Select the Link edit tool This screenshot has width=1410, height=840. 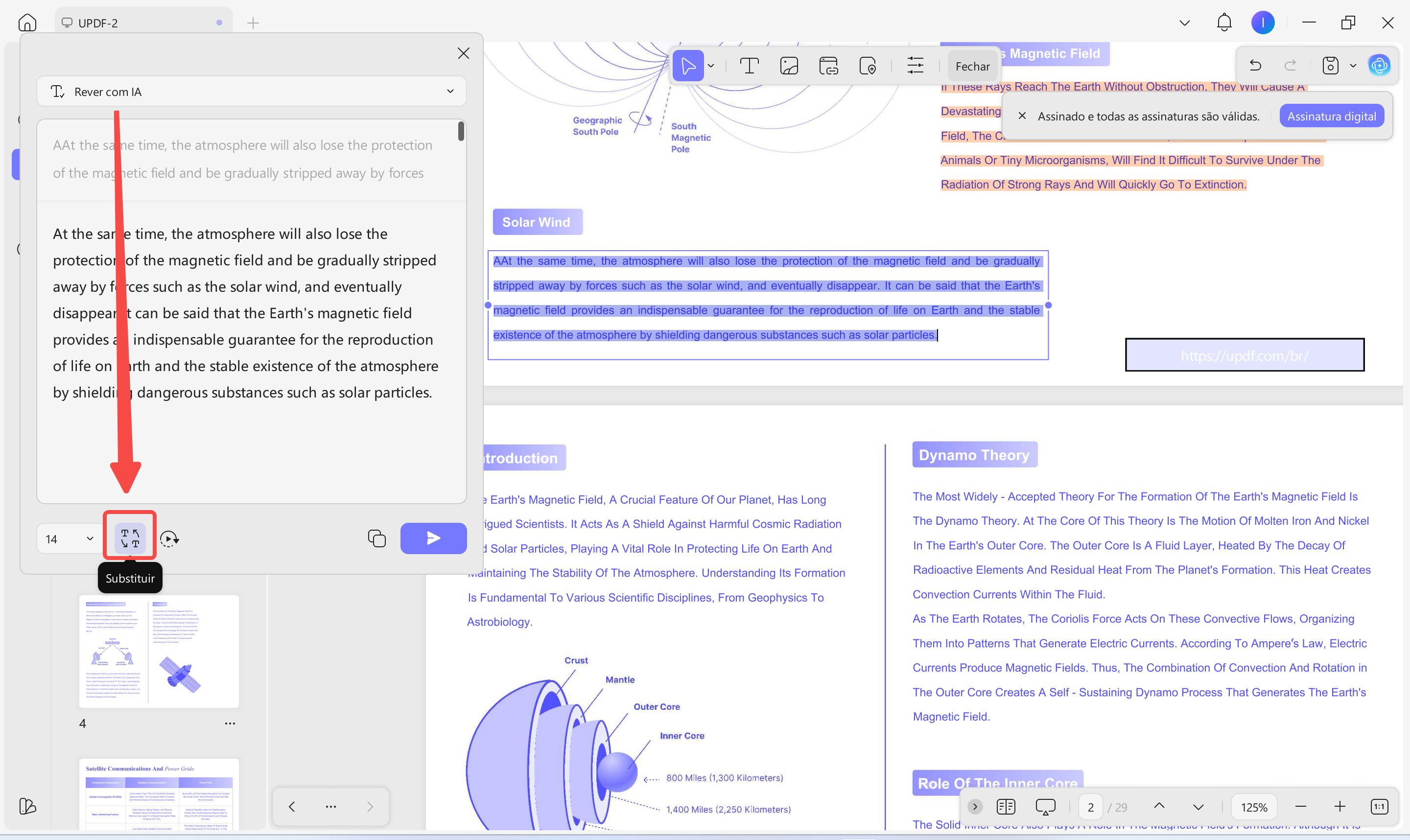coord(828,66)
